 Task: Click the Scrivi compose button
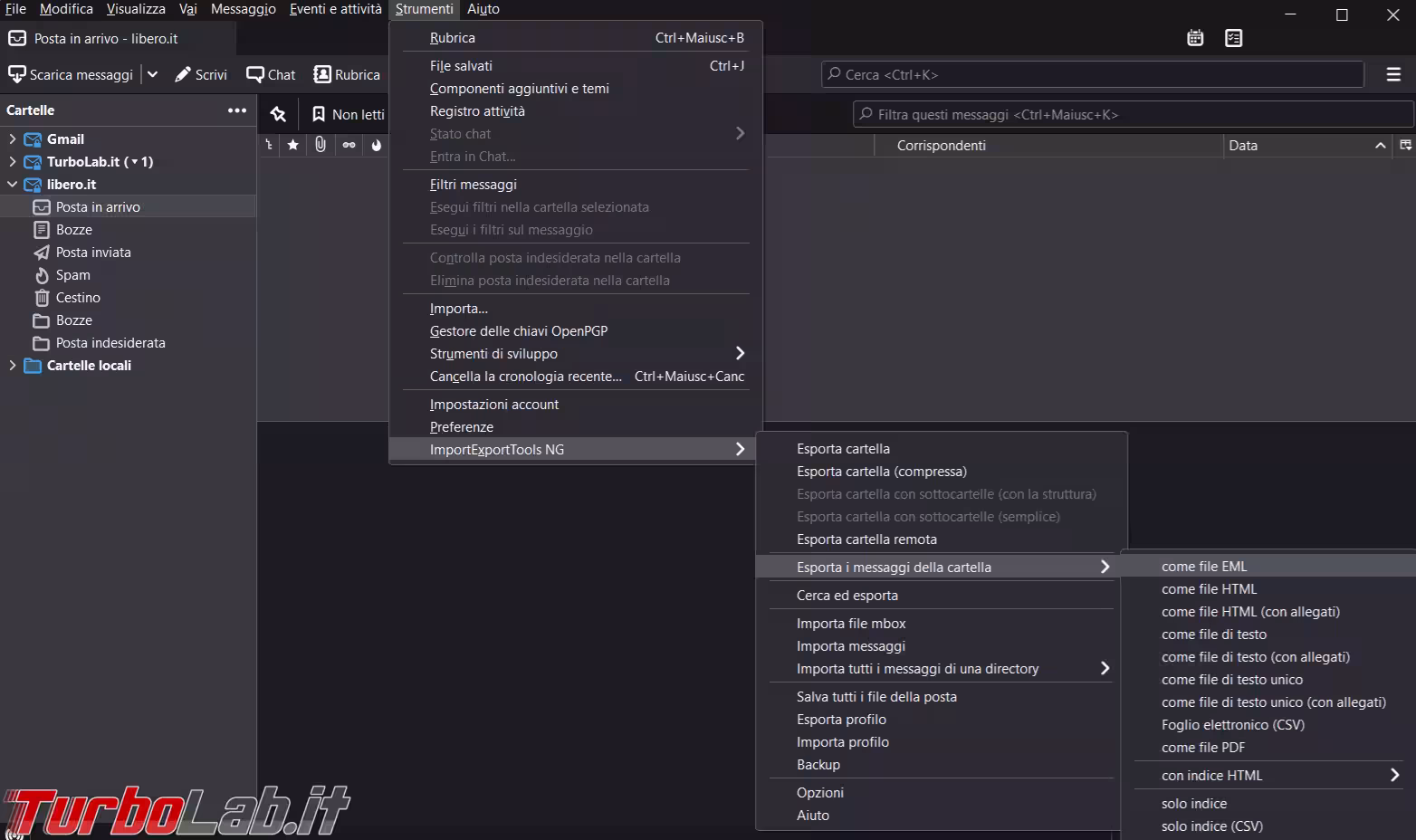[201, 74]
